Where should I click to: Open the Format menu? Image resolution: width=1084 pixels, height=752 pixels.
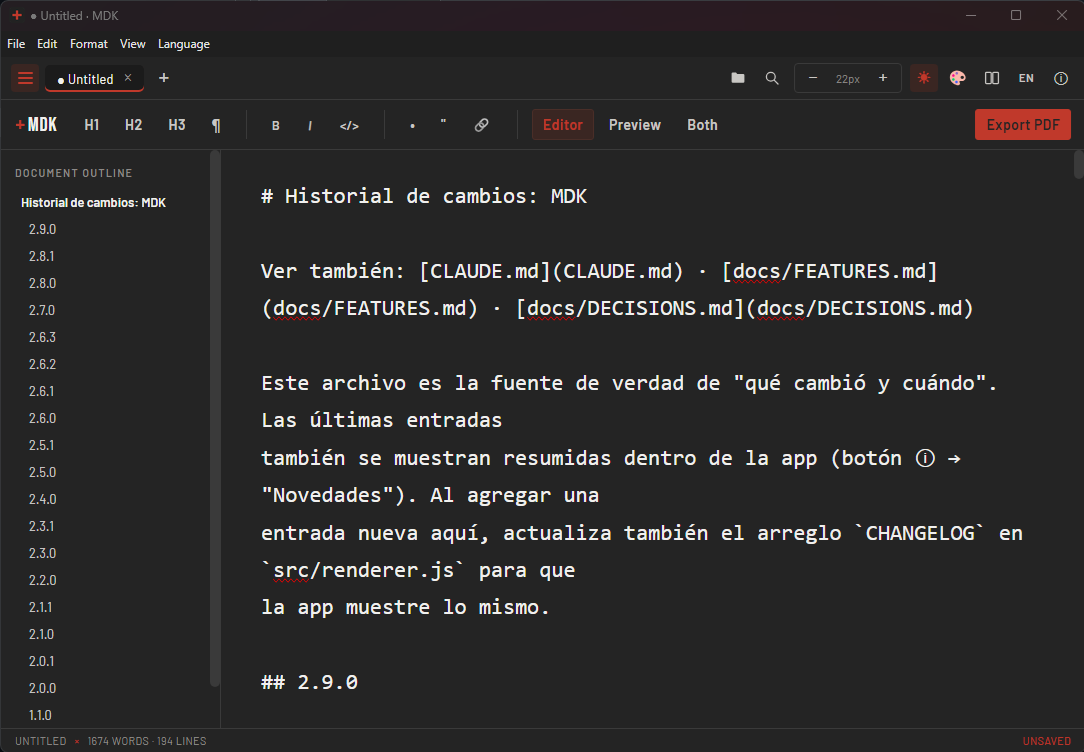point(89,44)
